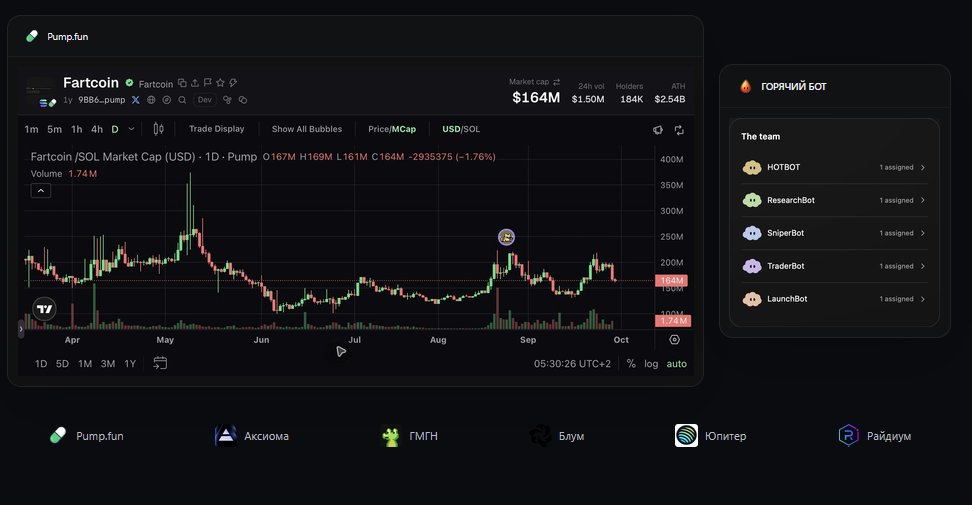Click the 05:30:26 UTC+2 timezone clock
The image size is (972, 505).
point(572,364)
